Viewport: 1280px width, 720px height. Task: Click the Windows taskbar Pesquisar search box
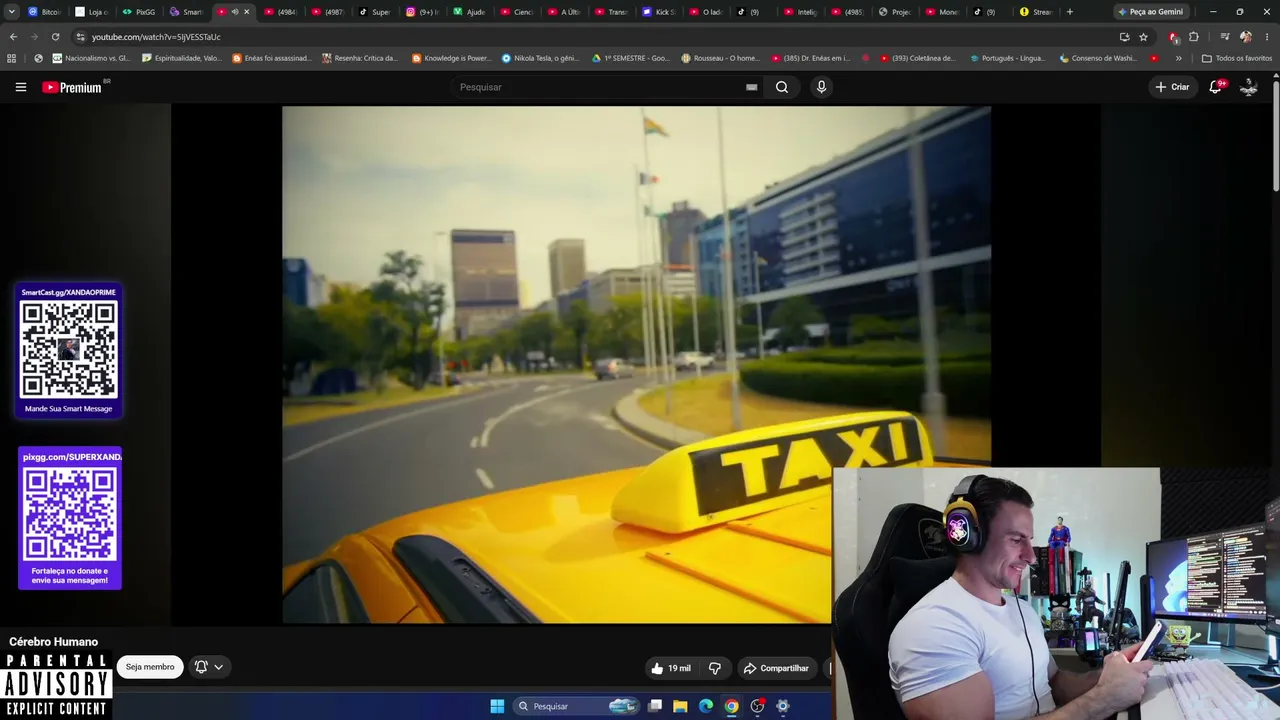pos(576,706)
